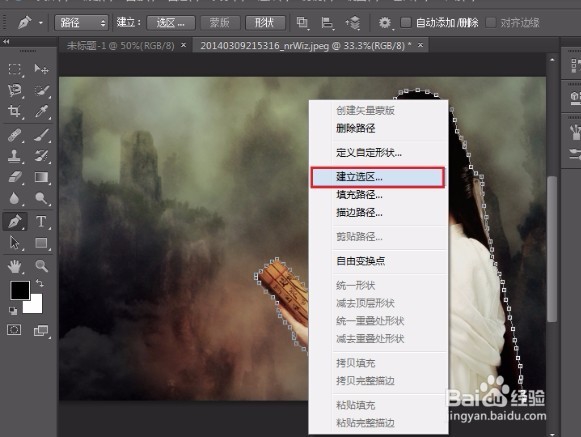The height and width of the screenshot is (437, 581).
Task: Collapse the toolbox double-arrow
Action: (x=6, y=42)
